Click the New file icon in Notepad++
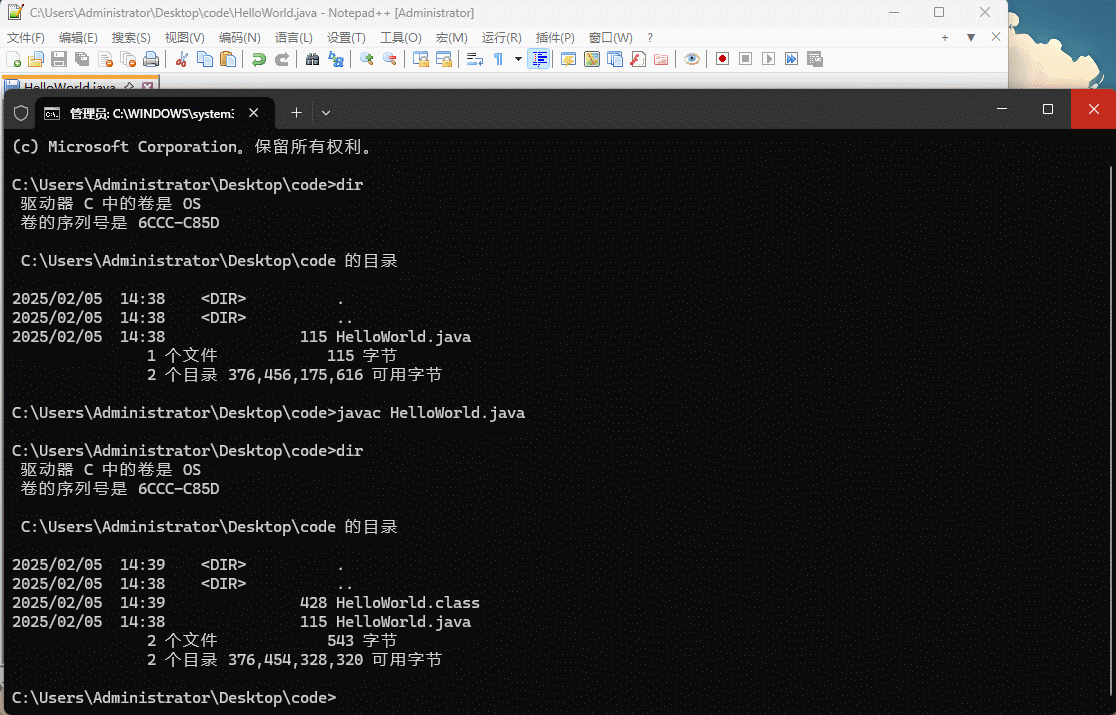Viewport: 1116px width, 715px height. (13, 59)
